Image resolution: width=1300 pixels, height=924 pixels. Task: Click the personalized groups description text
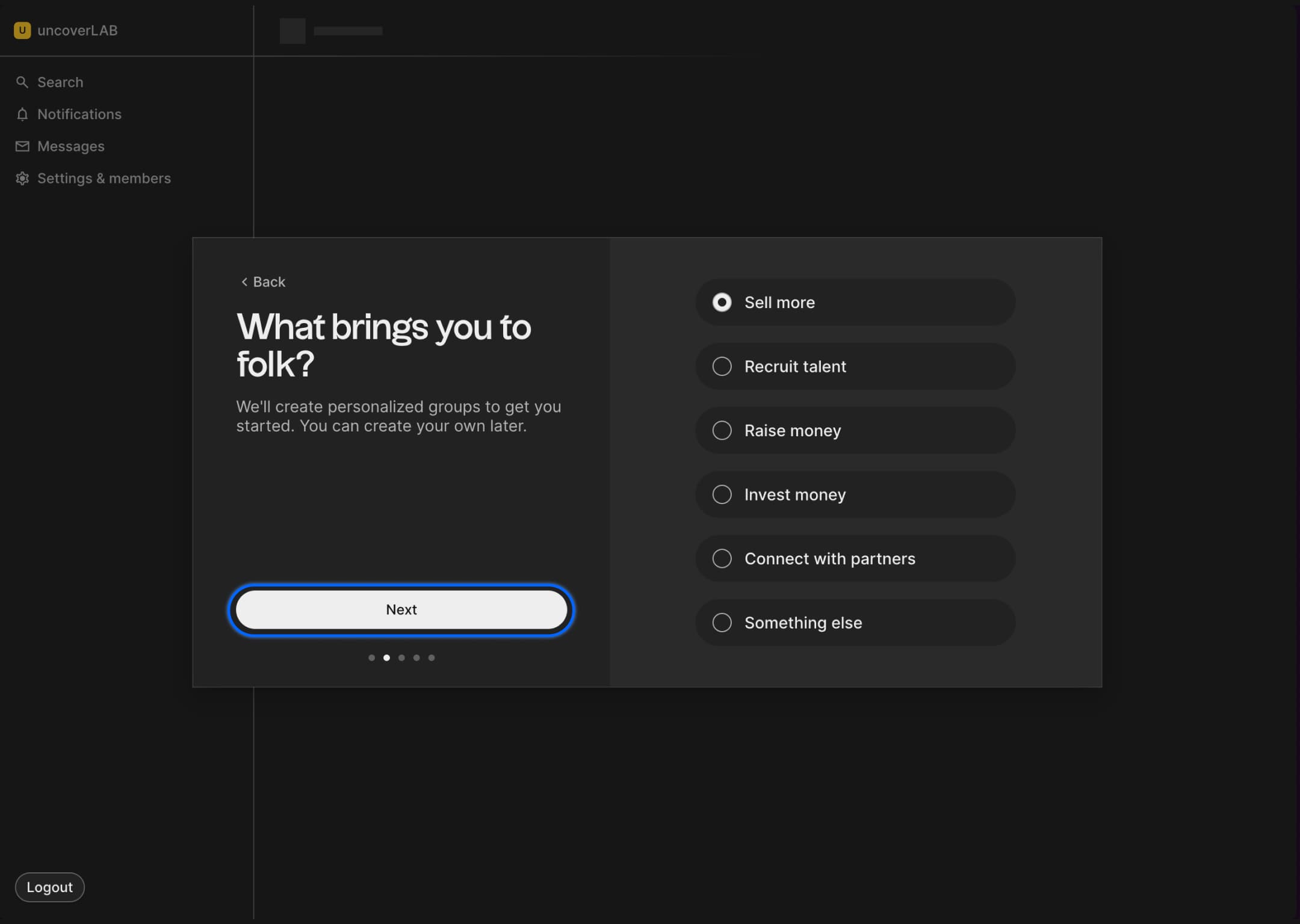398,416
